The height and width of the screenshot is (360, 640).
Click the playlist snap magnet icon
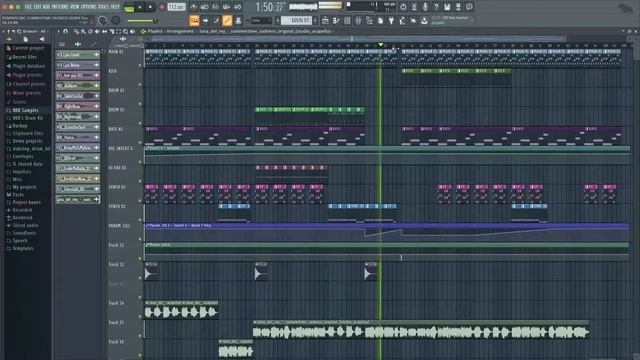(65, 31)
